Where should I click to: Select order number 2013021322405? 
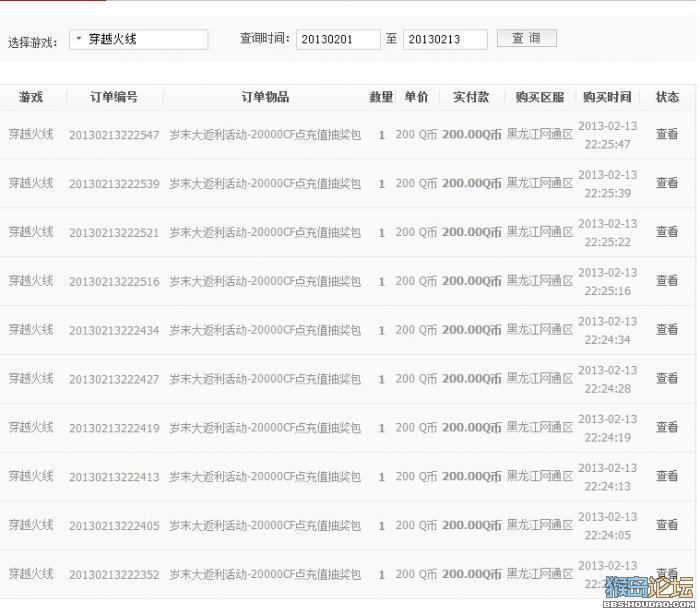(x=114, y=526)
